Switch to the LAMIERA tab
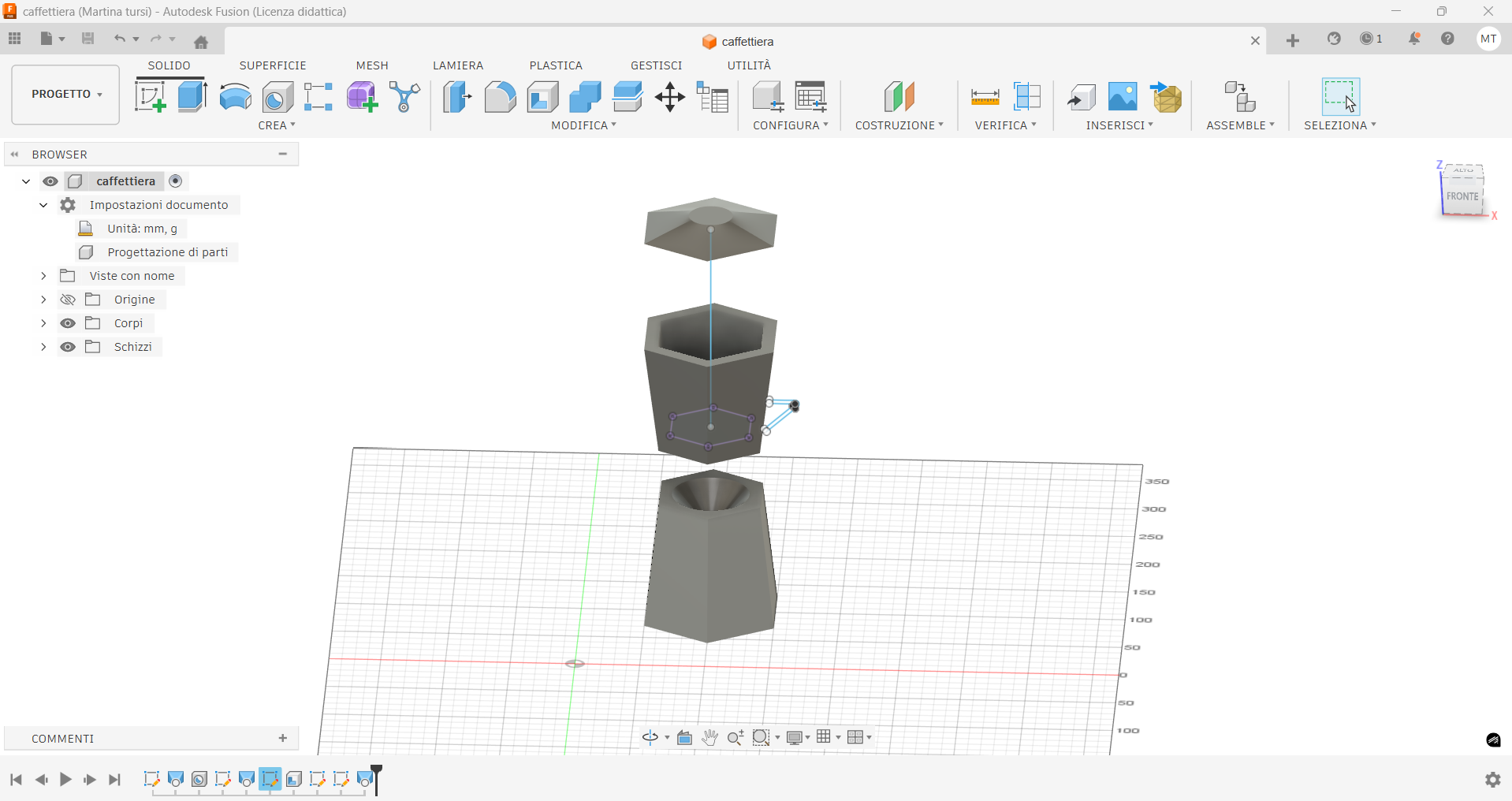 (457, 65)
